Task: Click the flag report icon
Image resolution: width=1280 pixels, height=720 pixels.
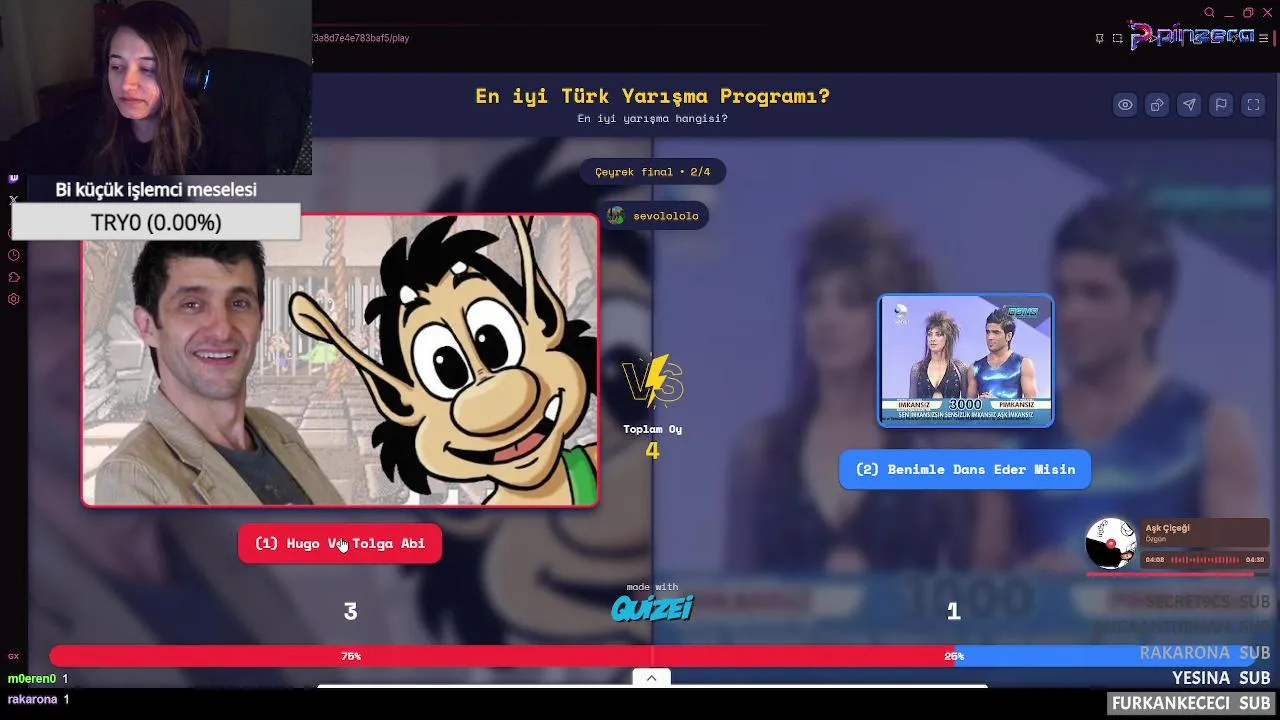Action: (x=1221, y=105)
